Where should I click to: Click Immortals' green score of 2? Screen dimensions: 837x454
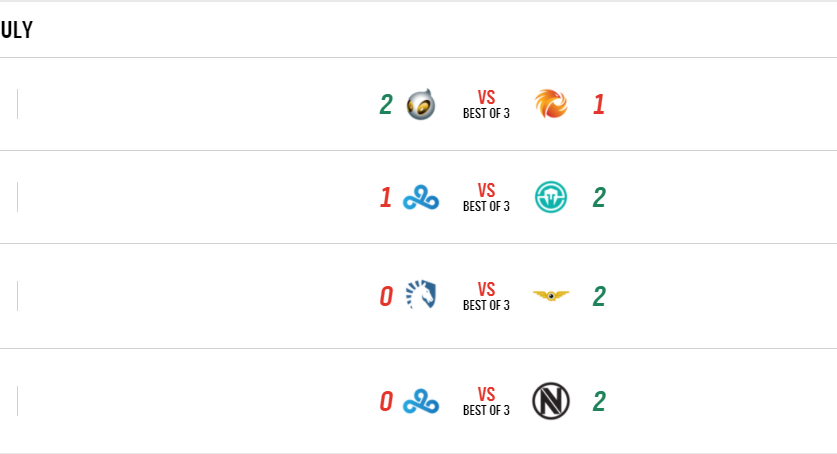(599, 198)
